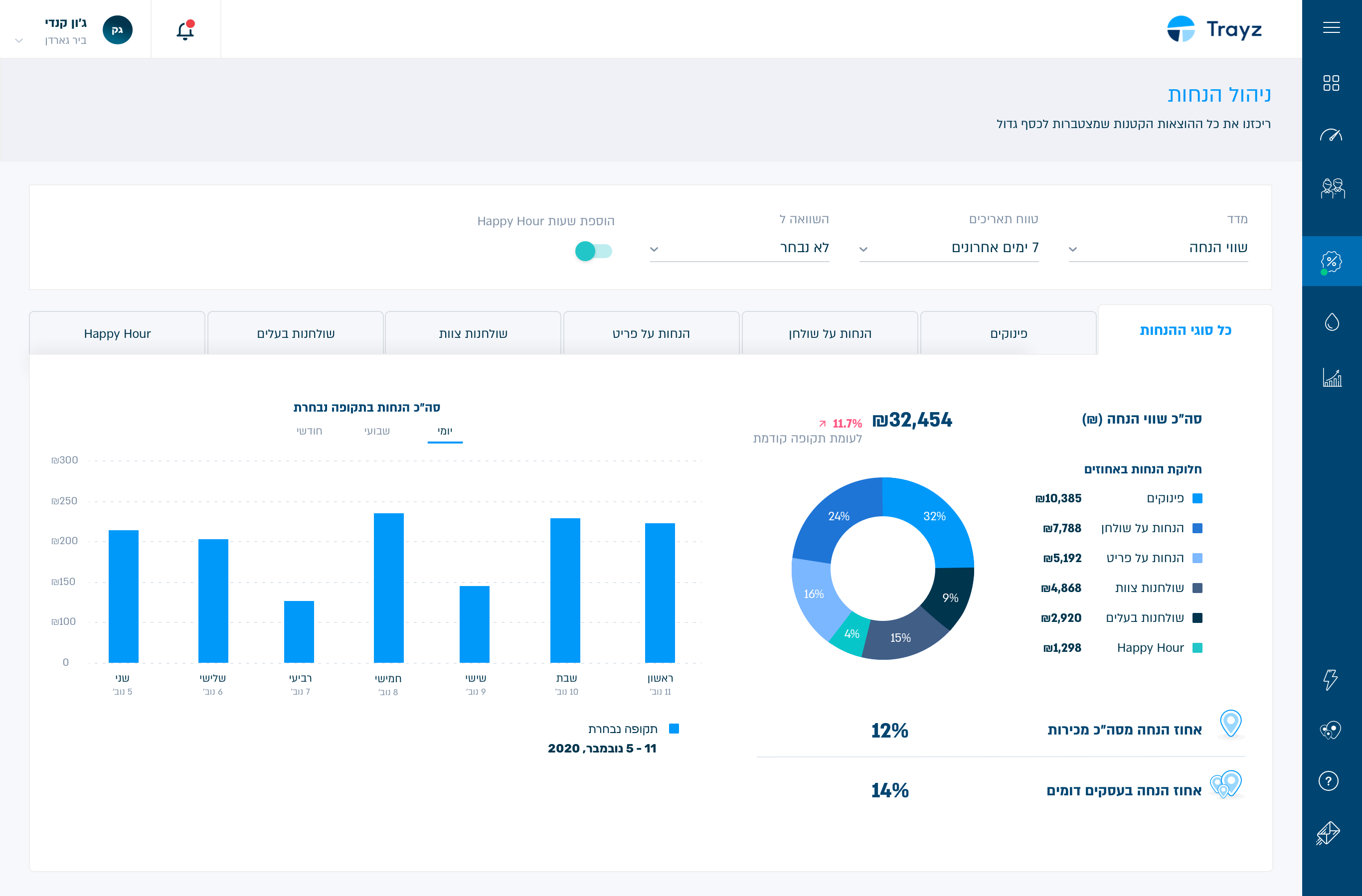Switch to the הנחות על שולחן tab
Image resolution: width=1362 pixels, height=896 pixels.
(x=830, y=333)
